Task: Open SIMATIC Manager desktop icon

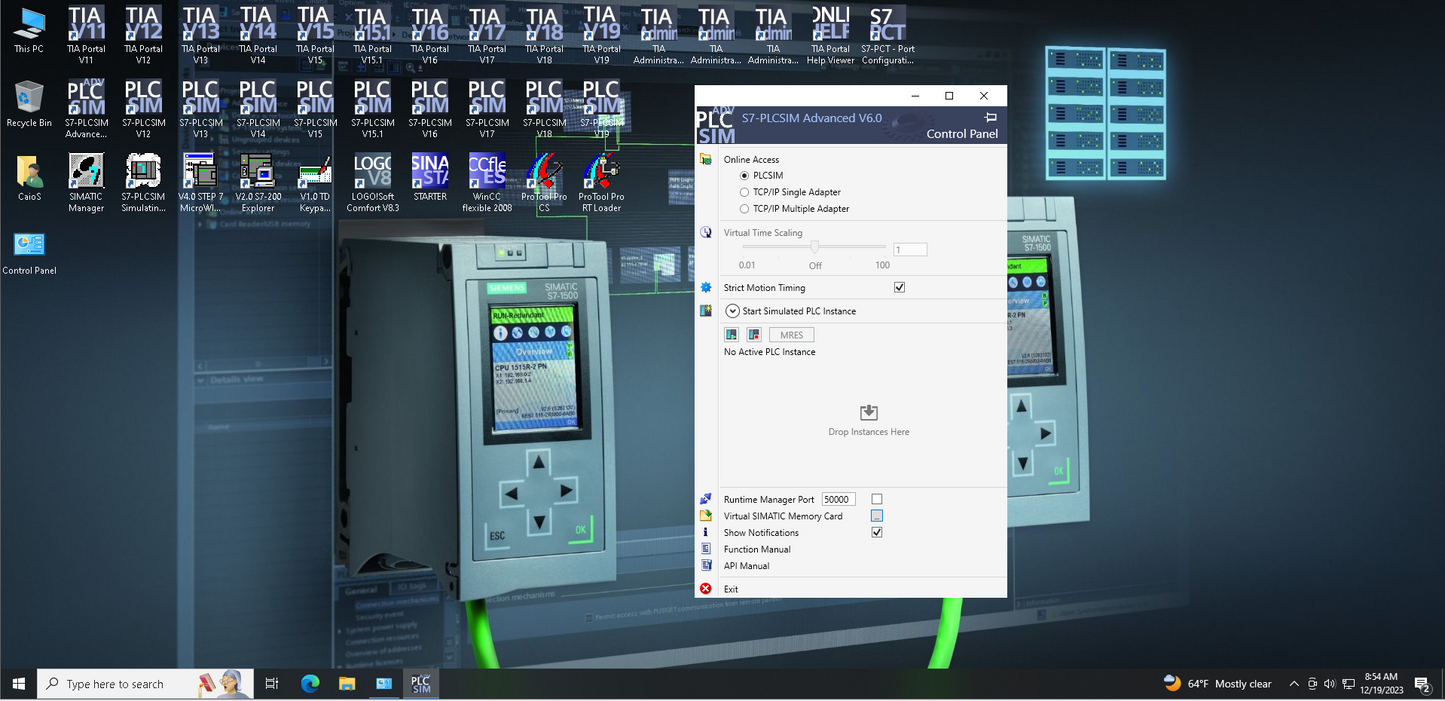Action: pyautogui.click(x=86, y=181)
